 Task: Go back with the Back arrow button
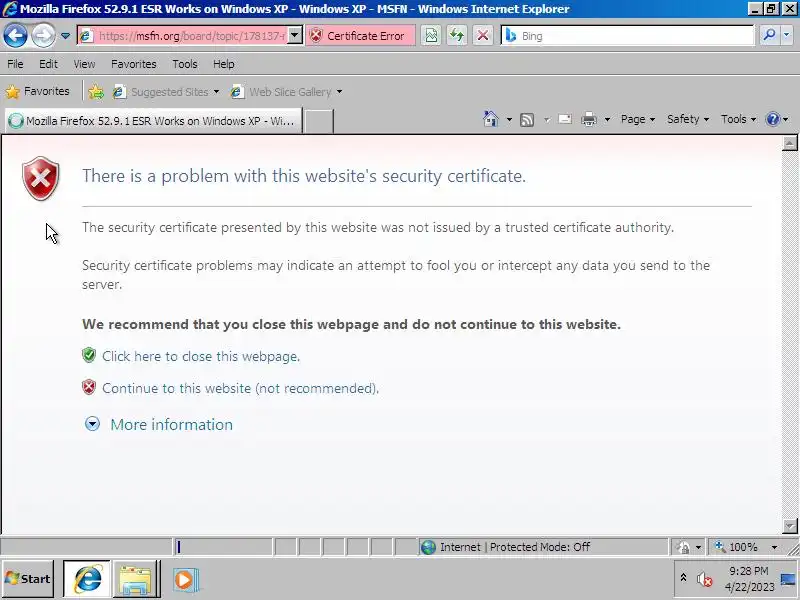coord(15,36)
